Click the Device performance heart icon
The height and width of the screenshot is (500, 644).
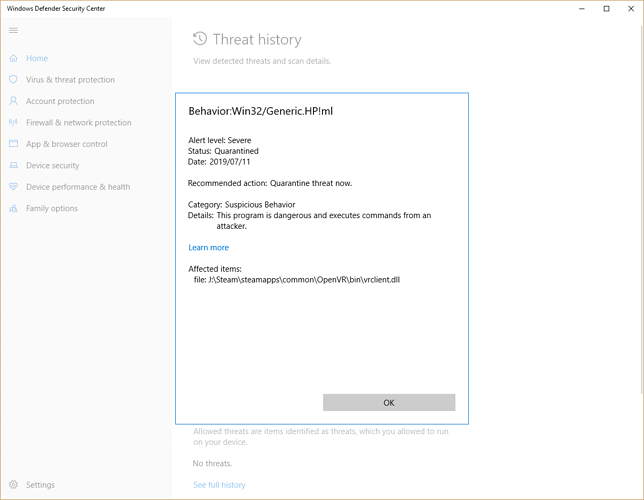pos(14,187)
